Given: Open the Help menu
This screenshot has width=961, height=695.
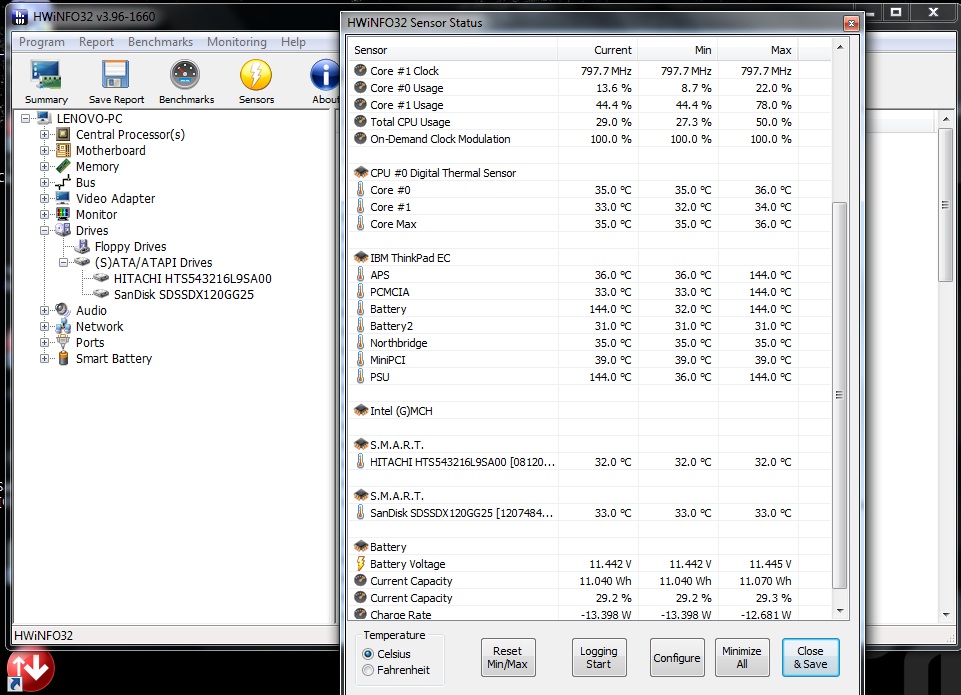Looking at the screenshot, I should click(x=293, y=42).
